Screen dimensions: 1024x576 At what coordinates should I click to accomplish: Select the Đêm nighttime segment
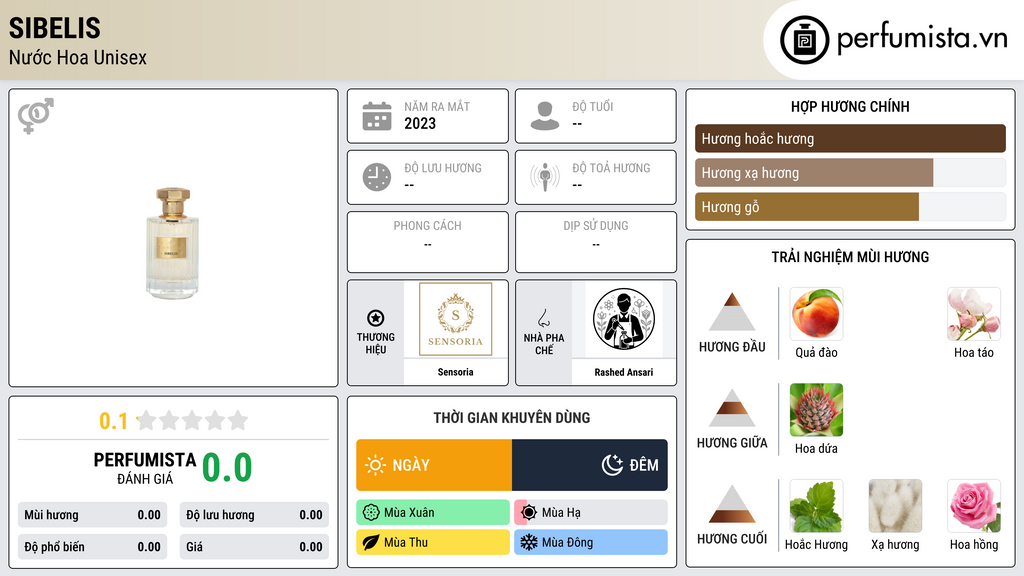point(590,465)
